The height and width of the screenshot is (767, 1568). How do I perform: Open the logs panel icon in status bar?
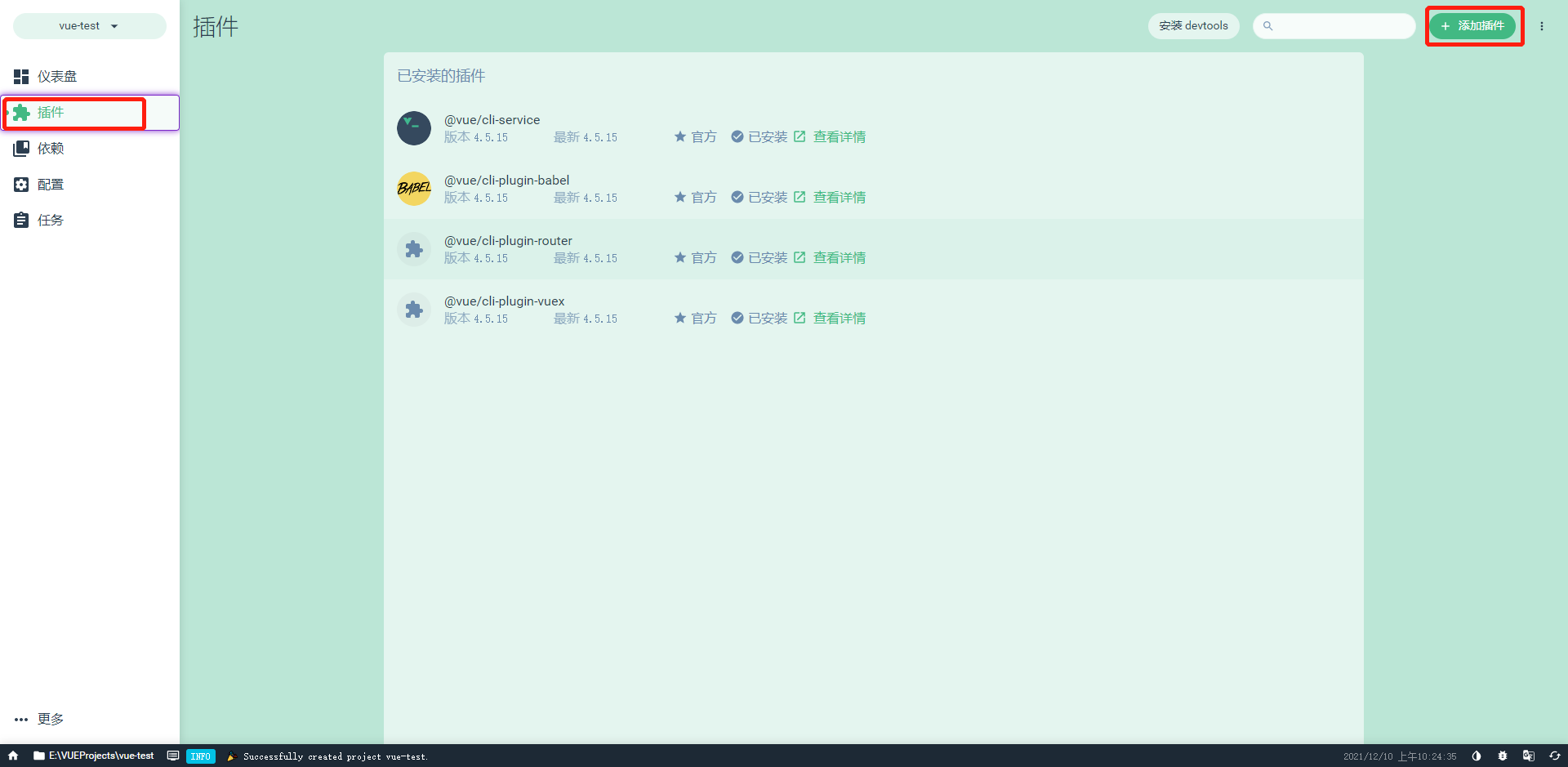click(173, 756)
